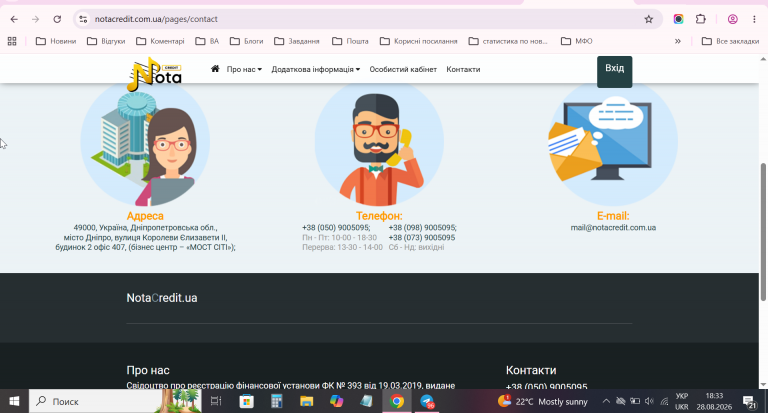768x413 pixels.
Task: Open the Новини bookmarks folder
Action: pos(56,41)
